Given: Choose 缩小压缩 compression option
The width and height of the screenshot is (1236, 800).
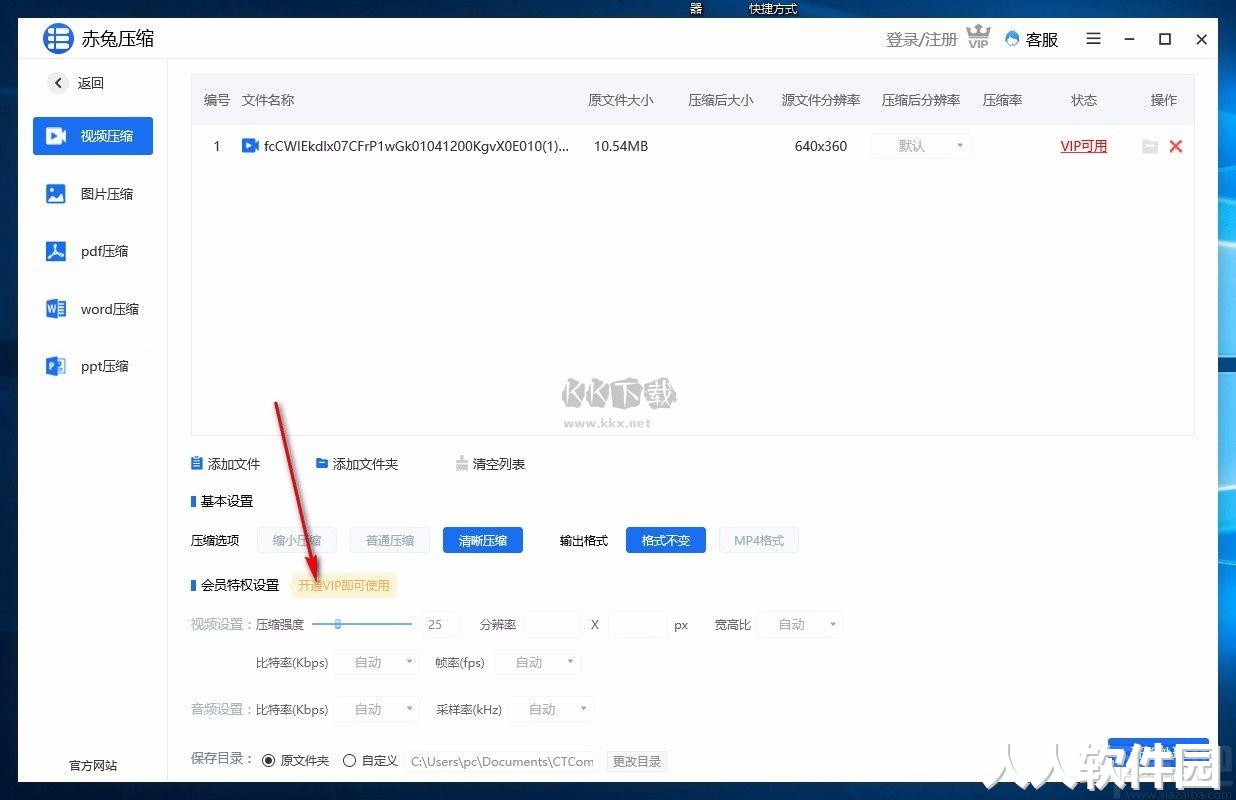Looking at the screenshot, I should coord(297,540).
